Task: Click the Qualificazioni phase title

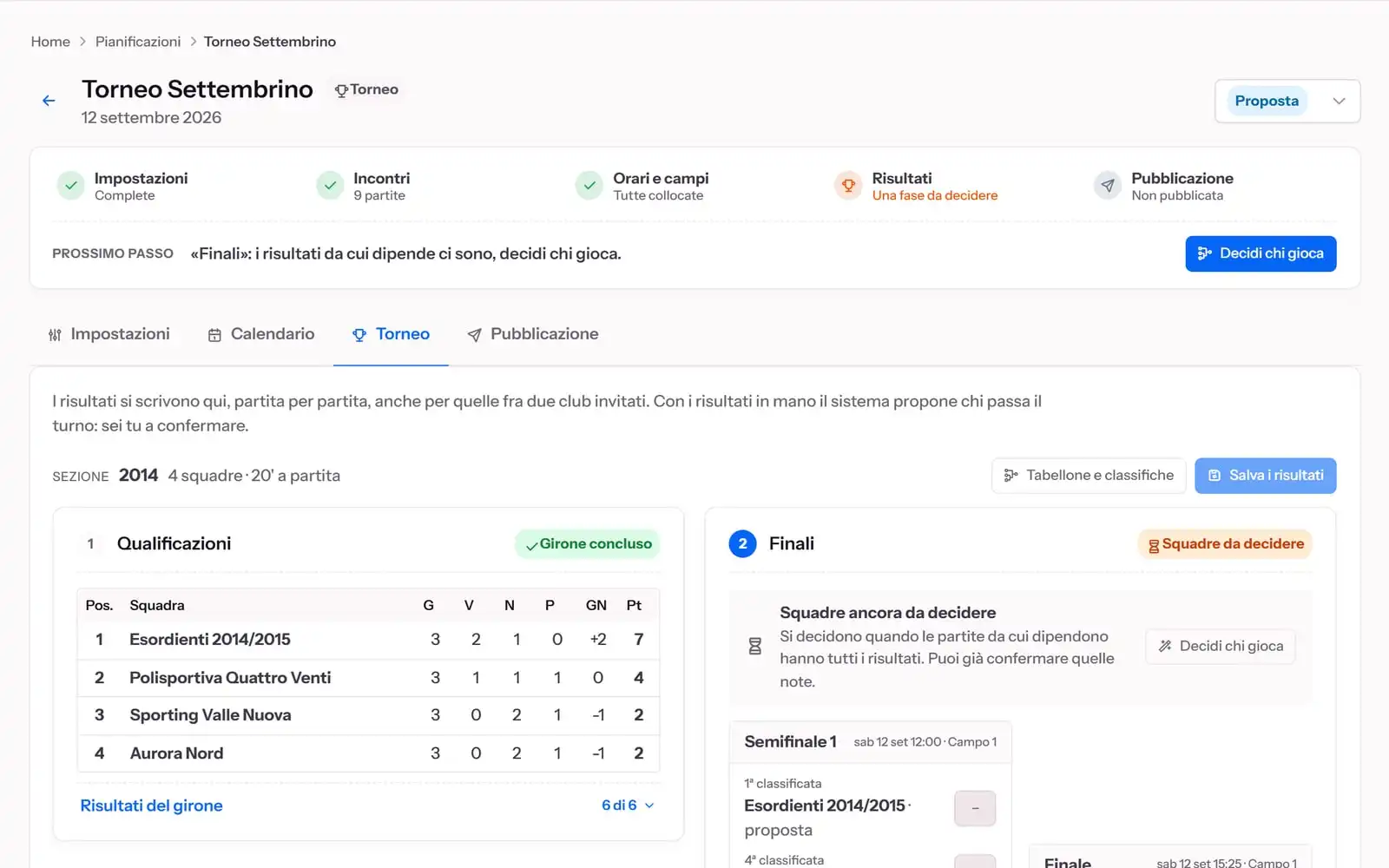Action: pos(174,543)
